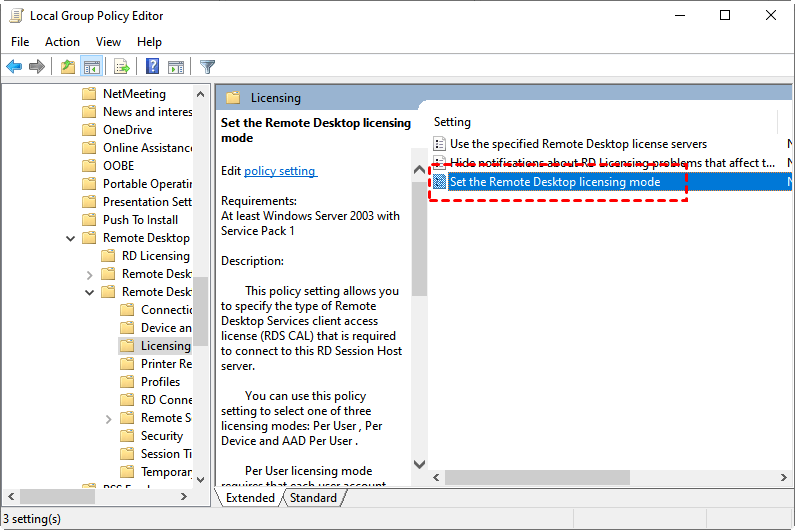Click Push To Install folder icon
The width and height of the screenshot is (795, 530).
(89, 220)
